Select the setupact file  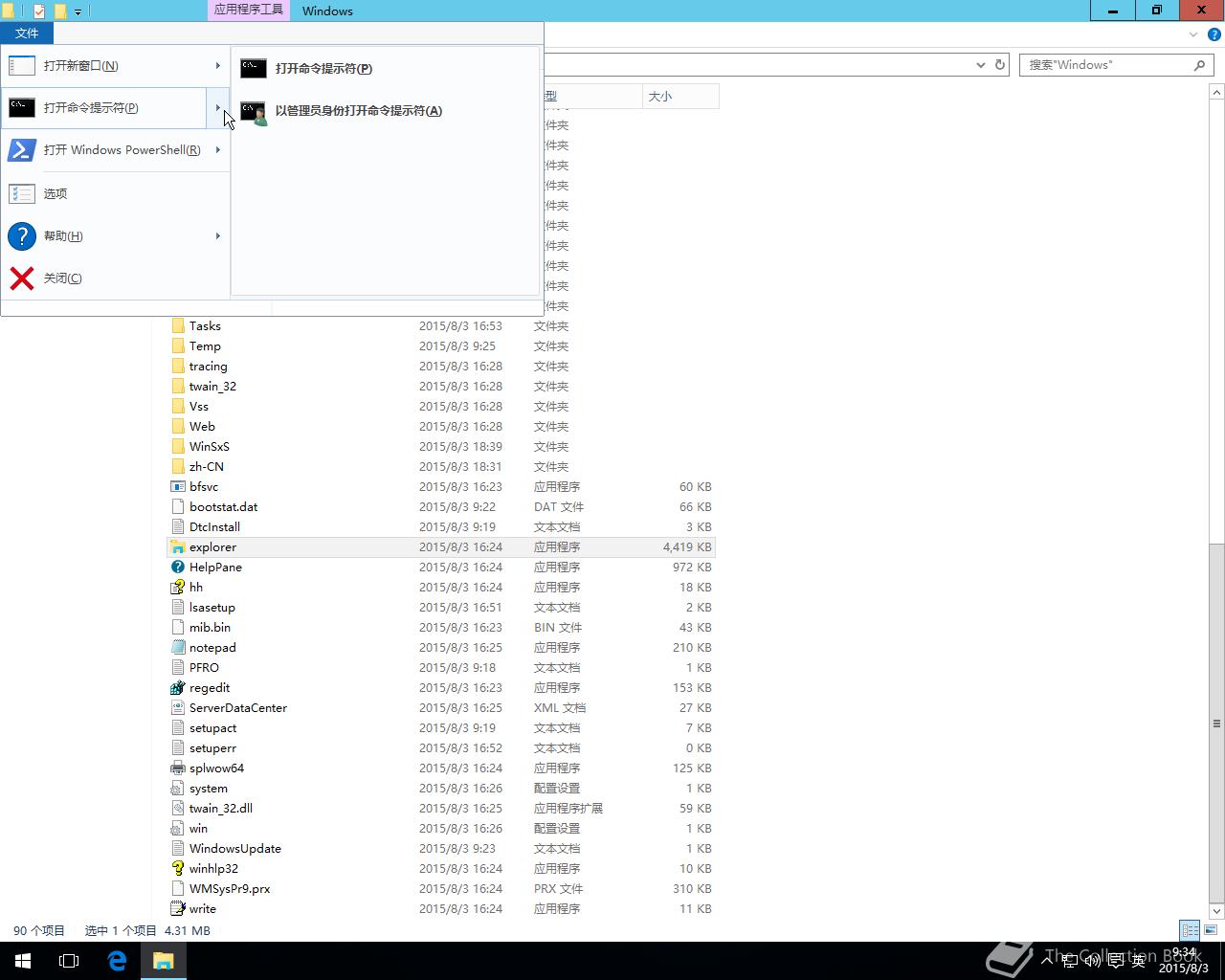pos(213,728)
